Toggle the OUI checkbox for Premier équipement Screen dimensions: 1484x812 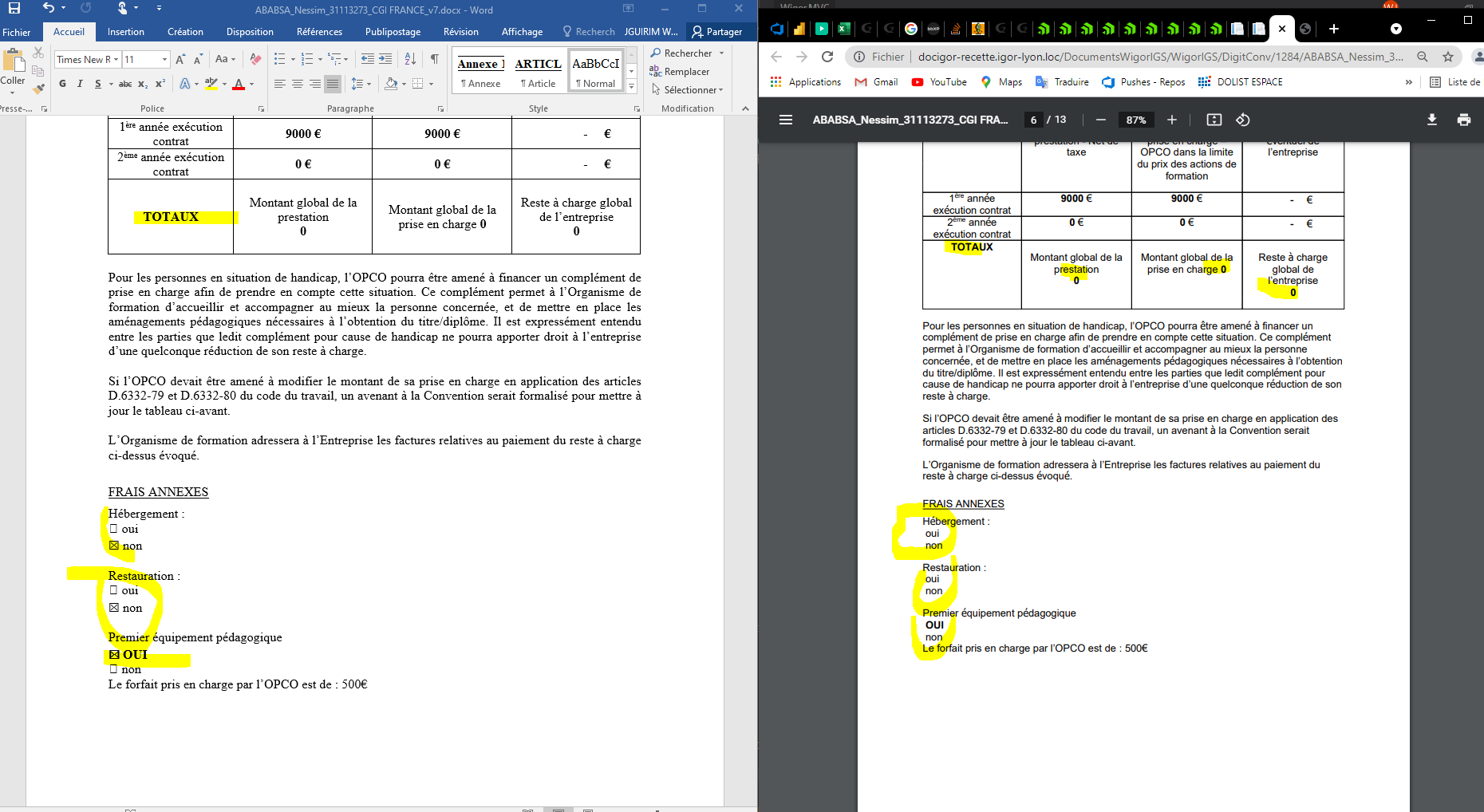(x=114, y=655)
